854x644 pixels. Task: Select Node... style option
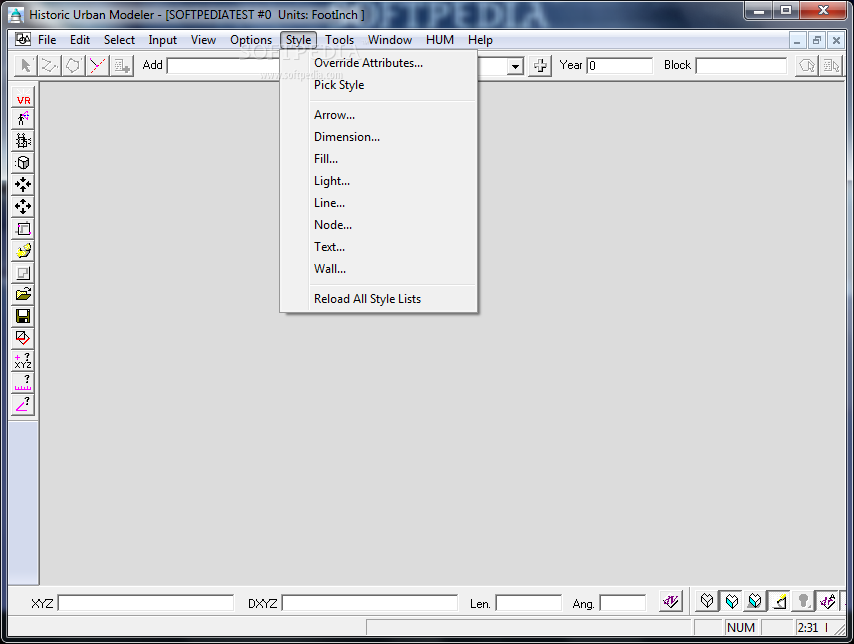[x=379, y=225]
